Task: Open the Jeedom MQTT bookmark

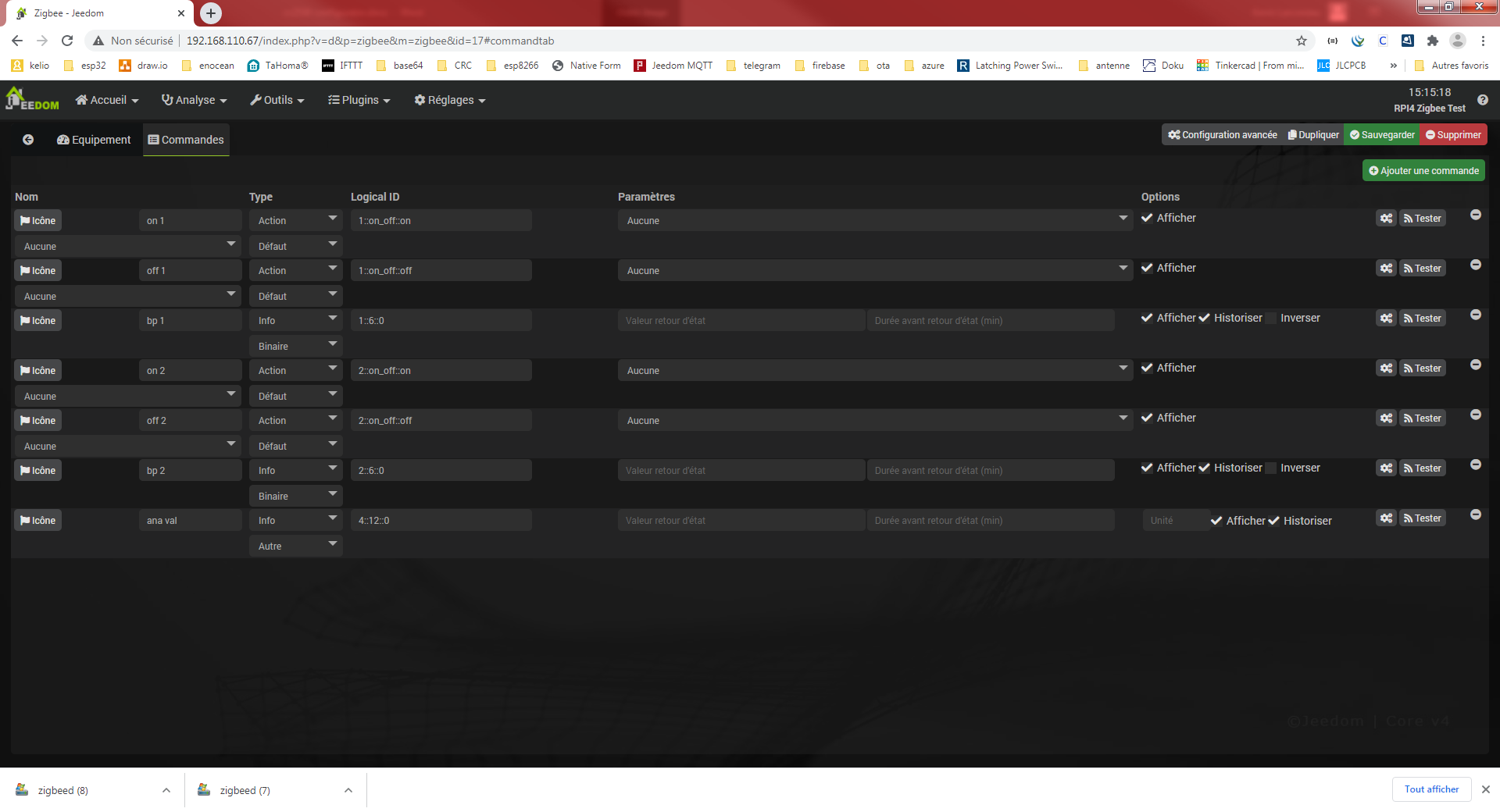Action: [x=673, y=66]
